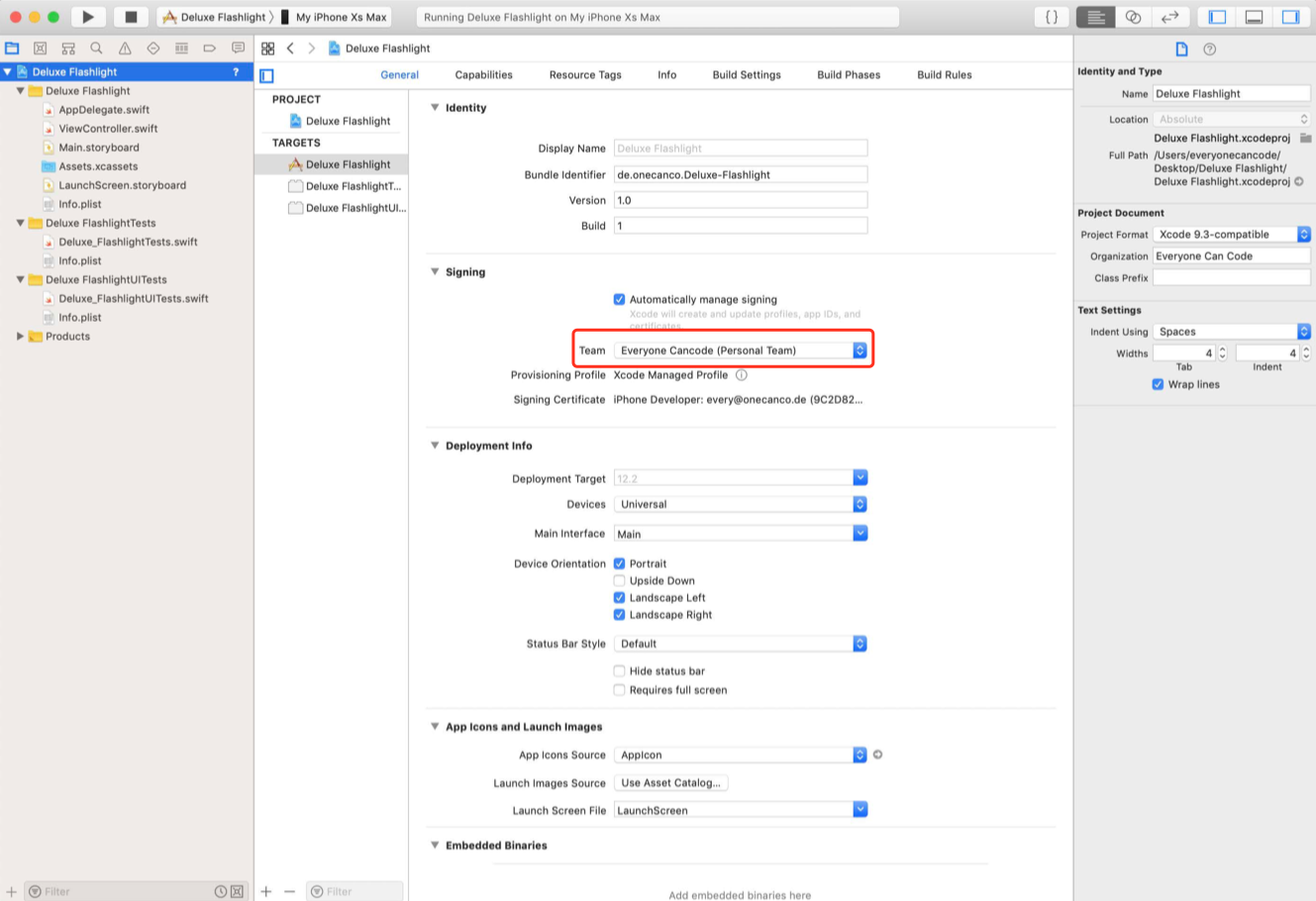Toggle Automatically manage signing

coord(619,299)
